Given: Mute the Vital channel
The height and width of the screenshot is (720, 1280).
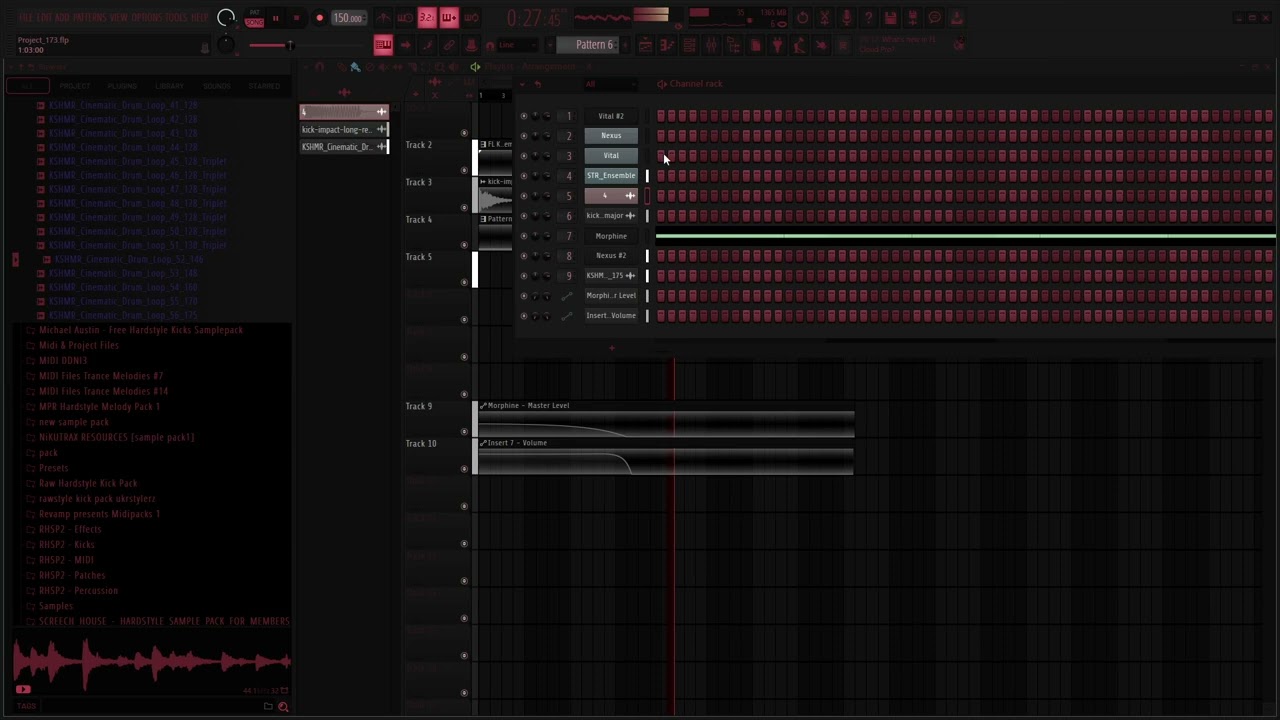Looking at the screenshot, I should [x=524, y=156].
